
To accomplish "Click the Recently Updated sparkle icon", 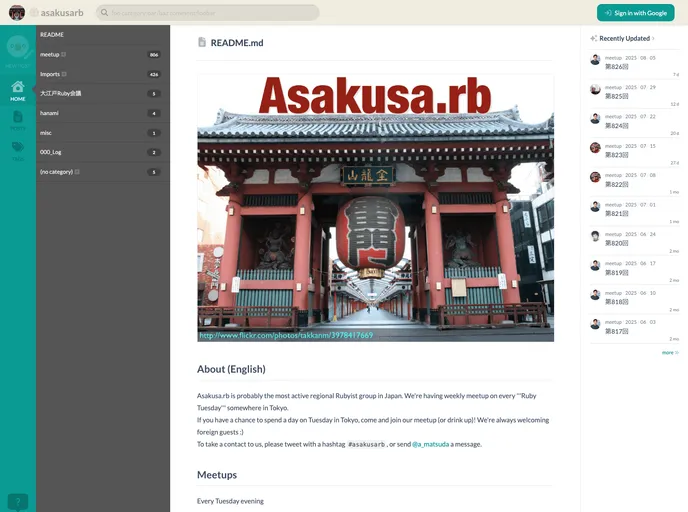I will point(594,39).
